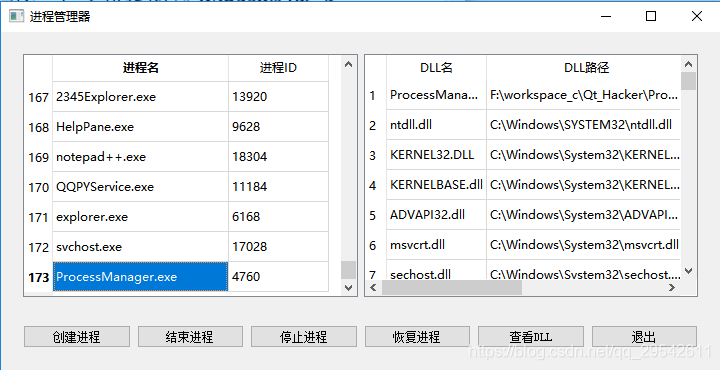Click the DLL名 column header
Viewport: 720px width, 370px height.
tap(436, 68)
